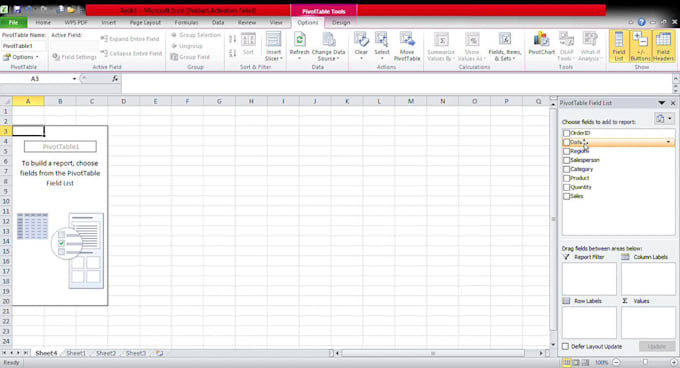Click the PivotTable Name input field
The height and width of the screenshot is (368, 680).
[x=23, y=46]
